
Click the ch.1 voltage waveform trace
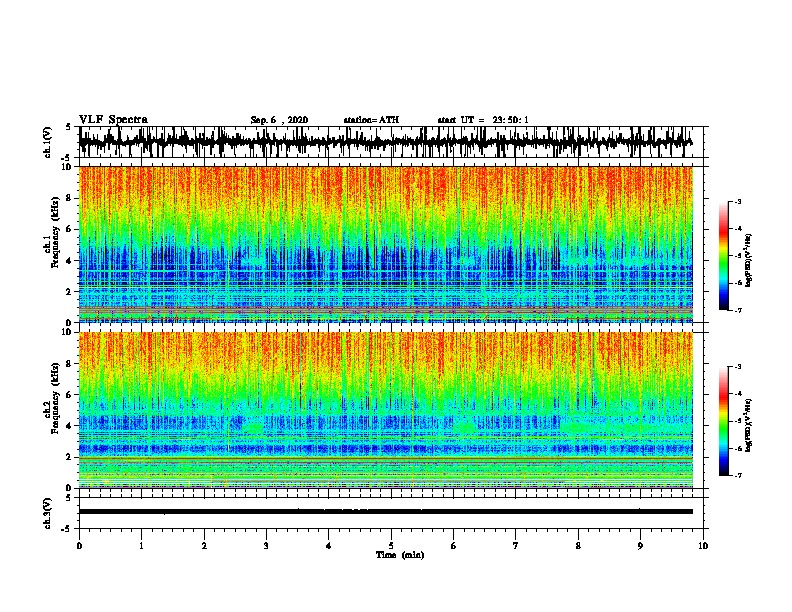pyautogui.click(x=386, y=141)
